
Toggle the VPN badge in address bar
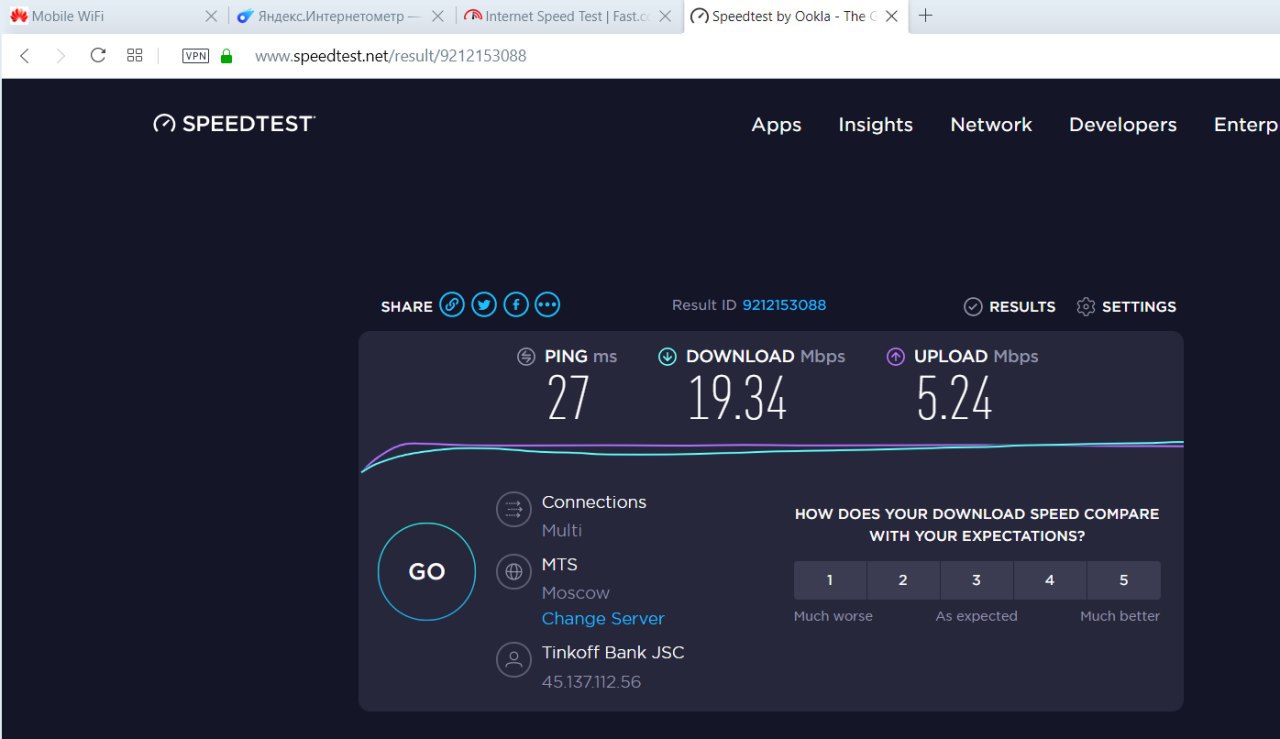tap(196, 56)
